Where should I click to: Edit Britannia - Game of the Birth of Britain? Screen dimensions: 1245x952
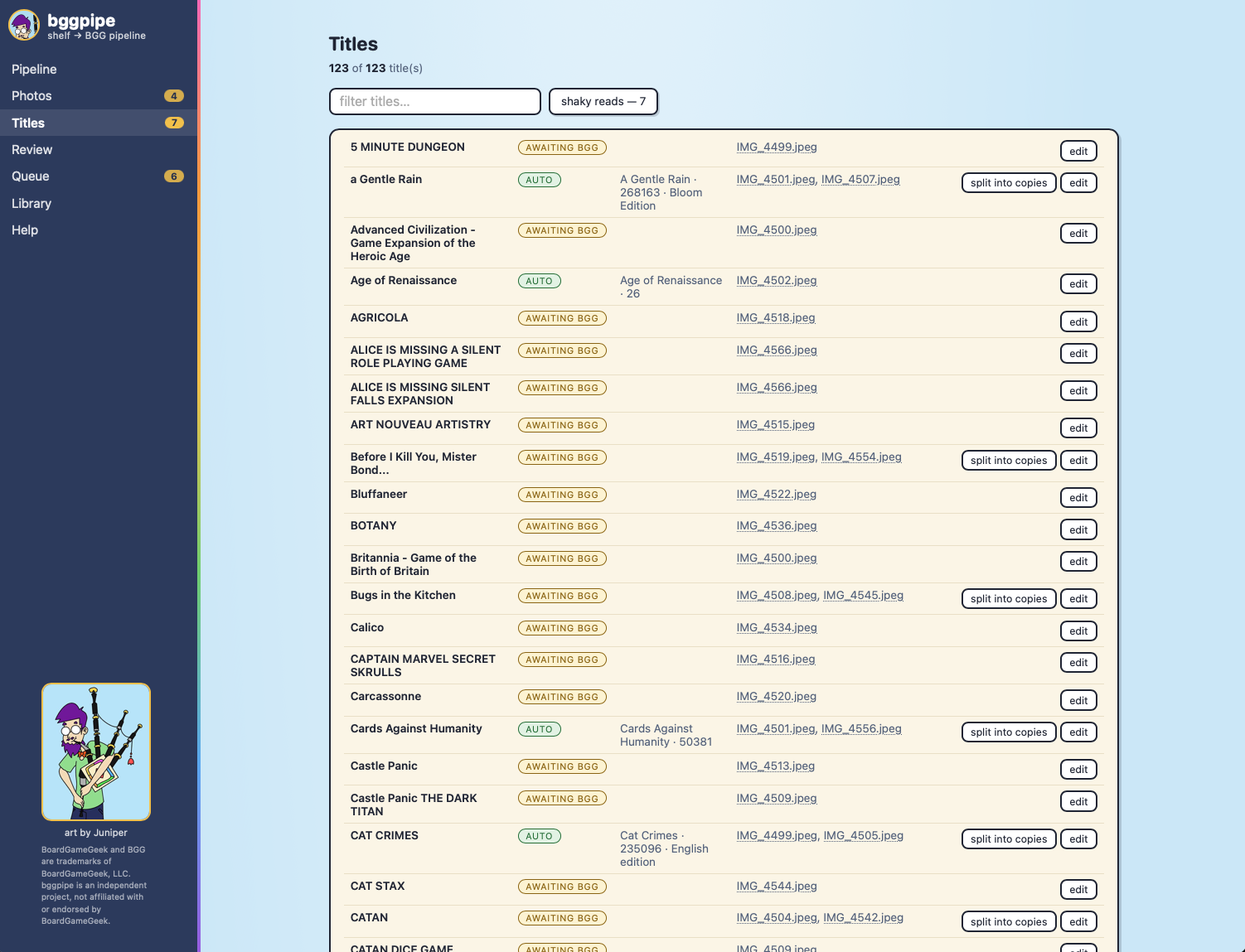[x=1078, y=562]
